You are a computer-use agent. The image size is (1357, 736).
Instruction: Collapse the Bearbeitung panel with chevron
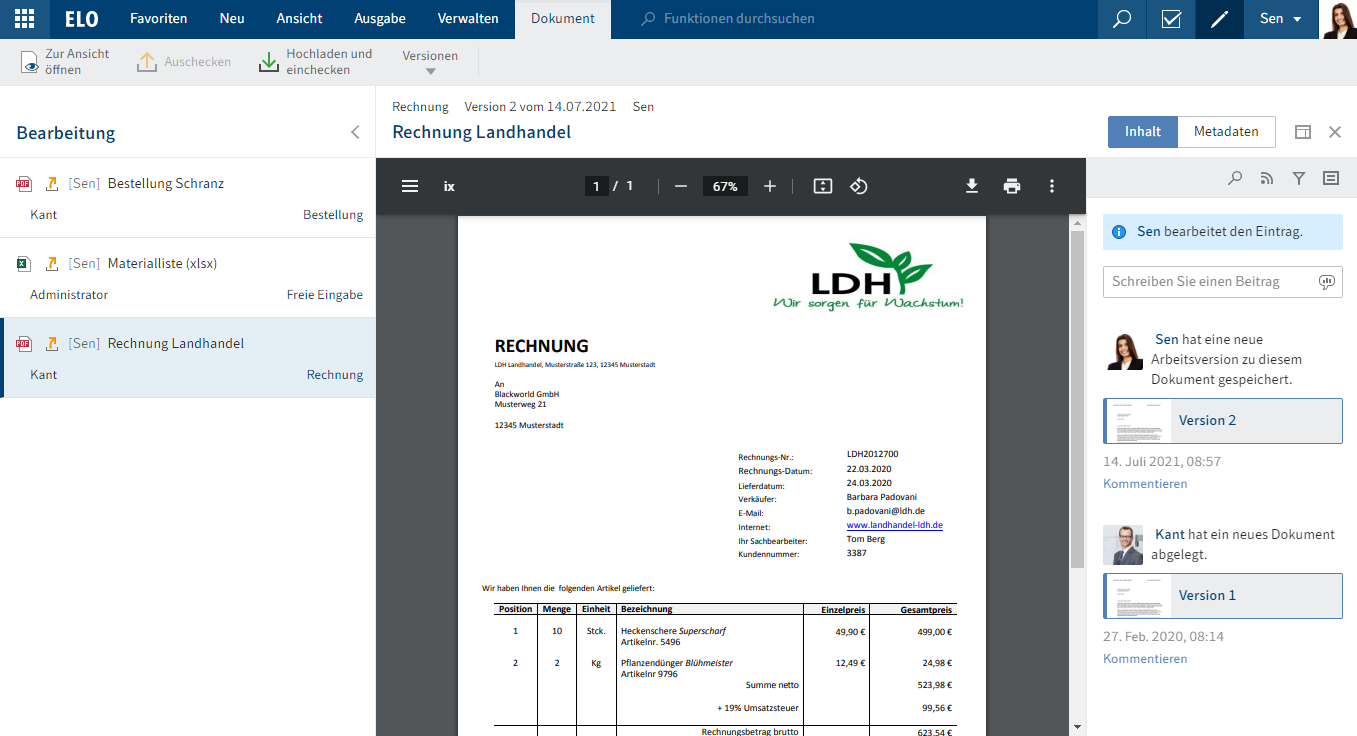pos(355,132)
